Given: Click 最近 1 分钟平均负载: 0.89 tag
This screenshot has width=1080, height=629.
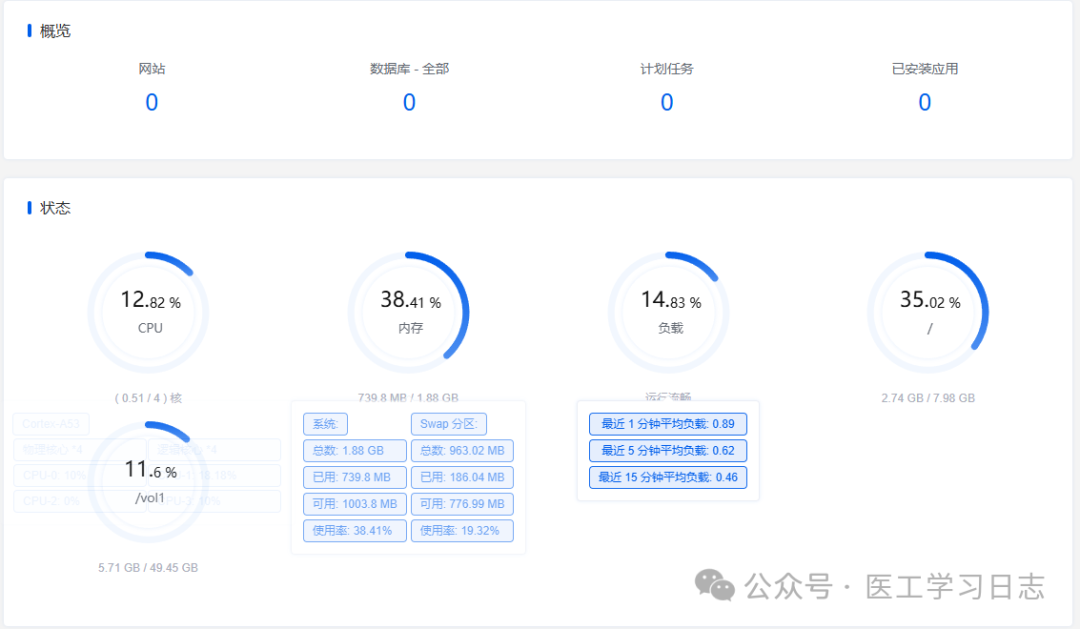Looking at the screenshot, I should [668, 424].
